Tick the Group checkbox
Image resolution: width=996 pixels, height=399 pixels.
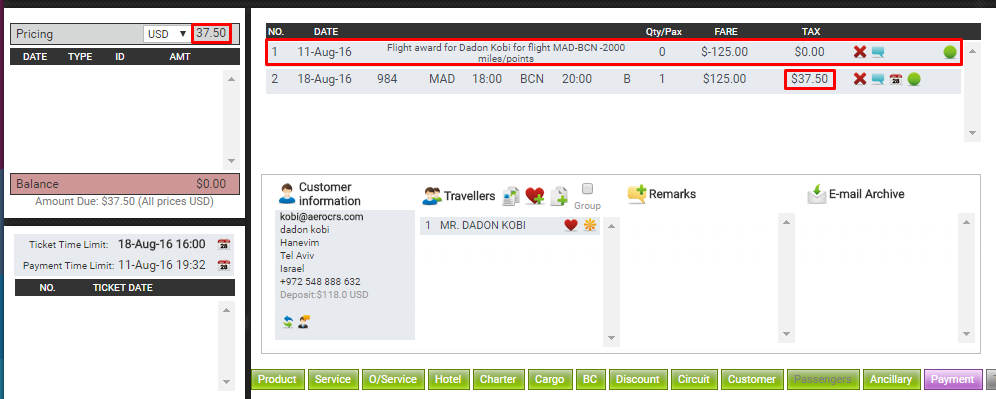pos(588,189)
